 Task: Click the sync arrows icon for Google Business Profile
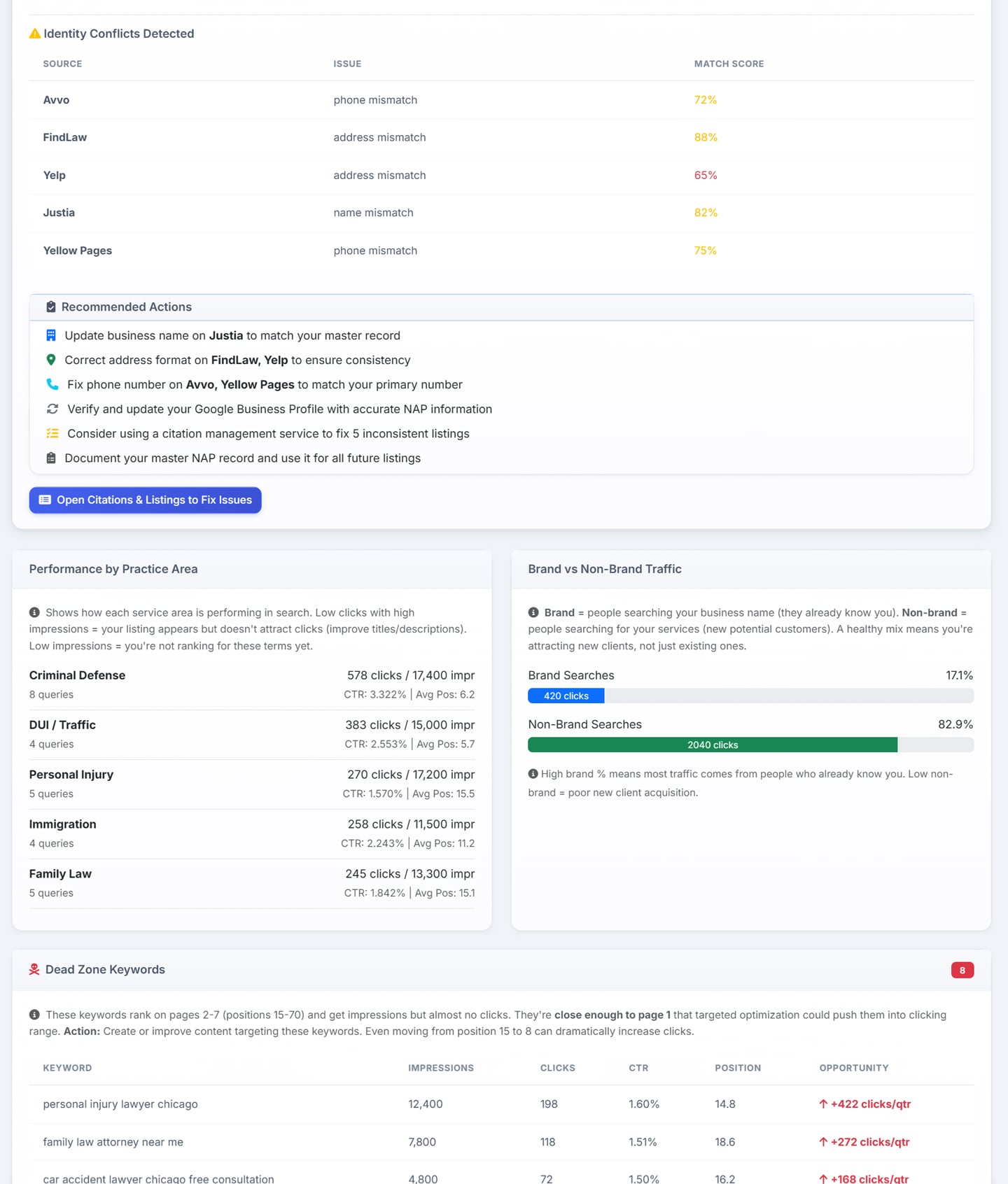52,409
